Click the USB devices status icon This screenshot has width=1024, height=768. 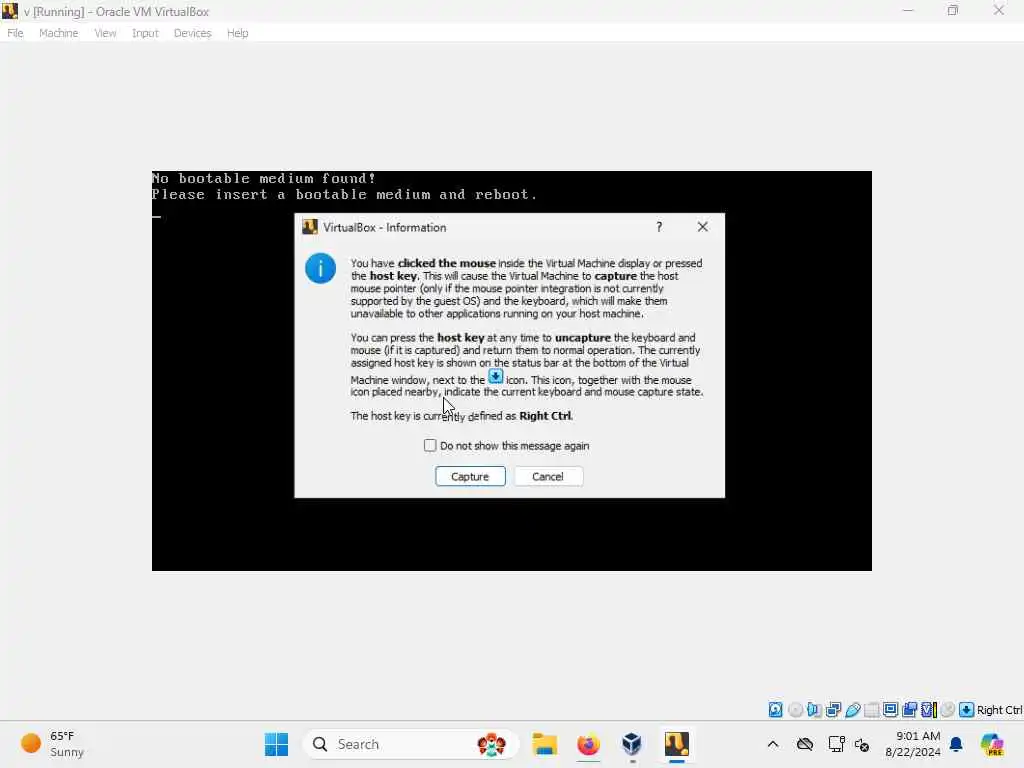853,709
